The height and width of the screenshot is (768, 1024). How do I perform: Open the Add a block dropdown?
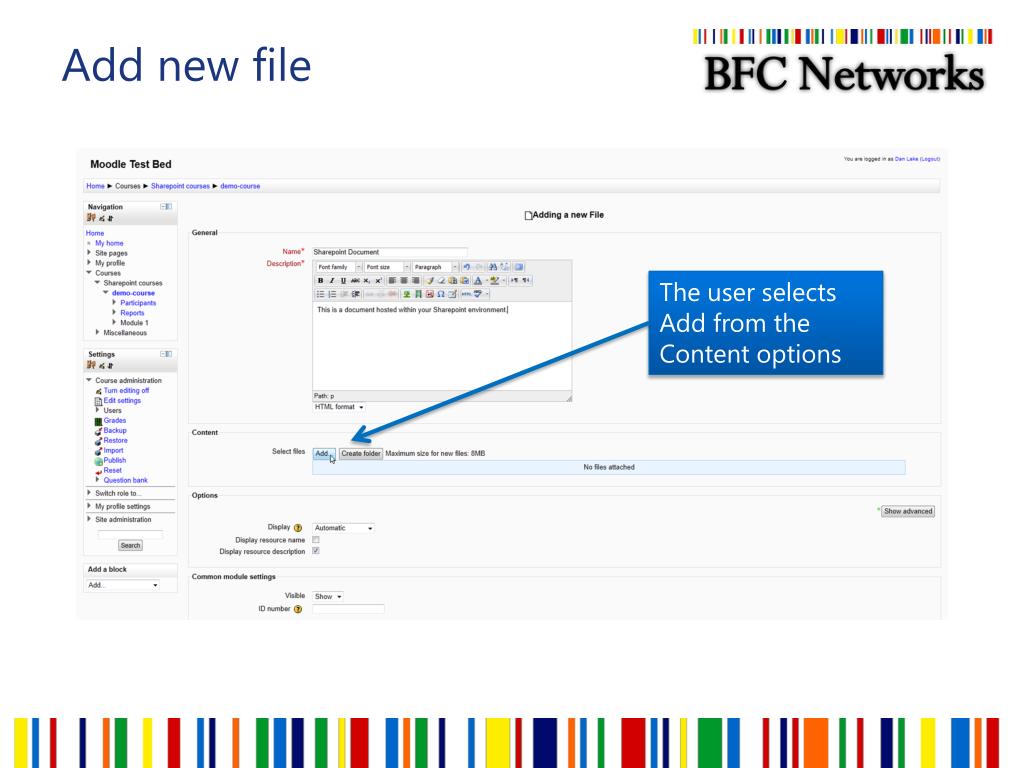point(123,585)
